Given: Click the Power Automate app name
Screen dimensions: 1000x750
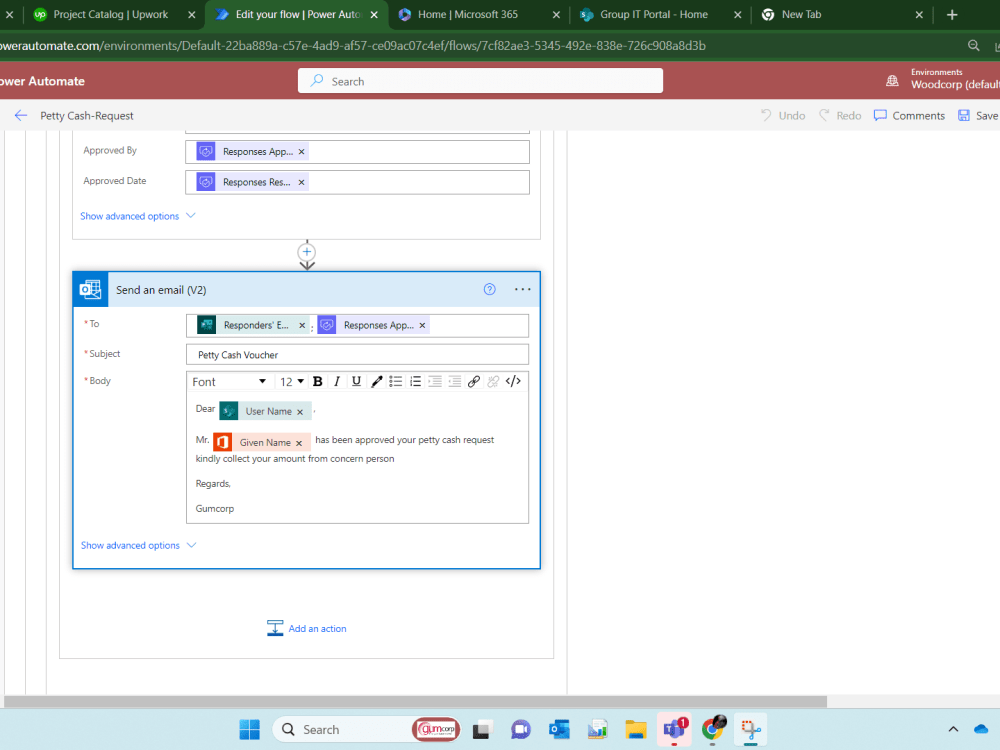Looking at the screenshot, I should pos(42,81).
